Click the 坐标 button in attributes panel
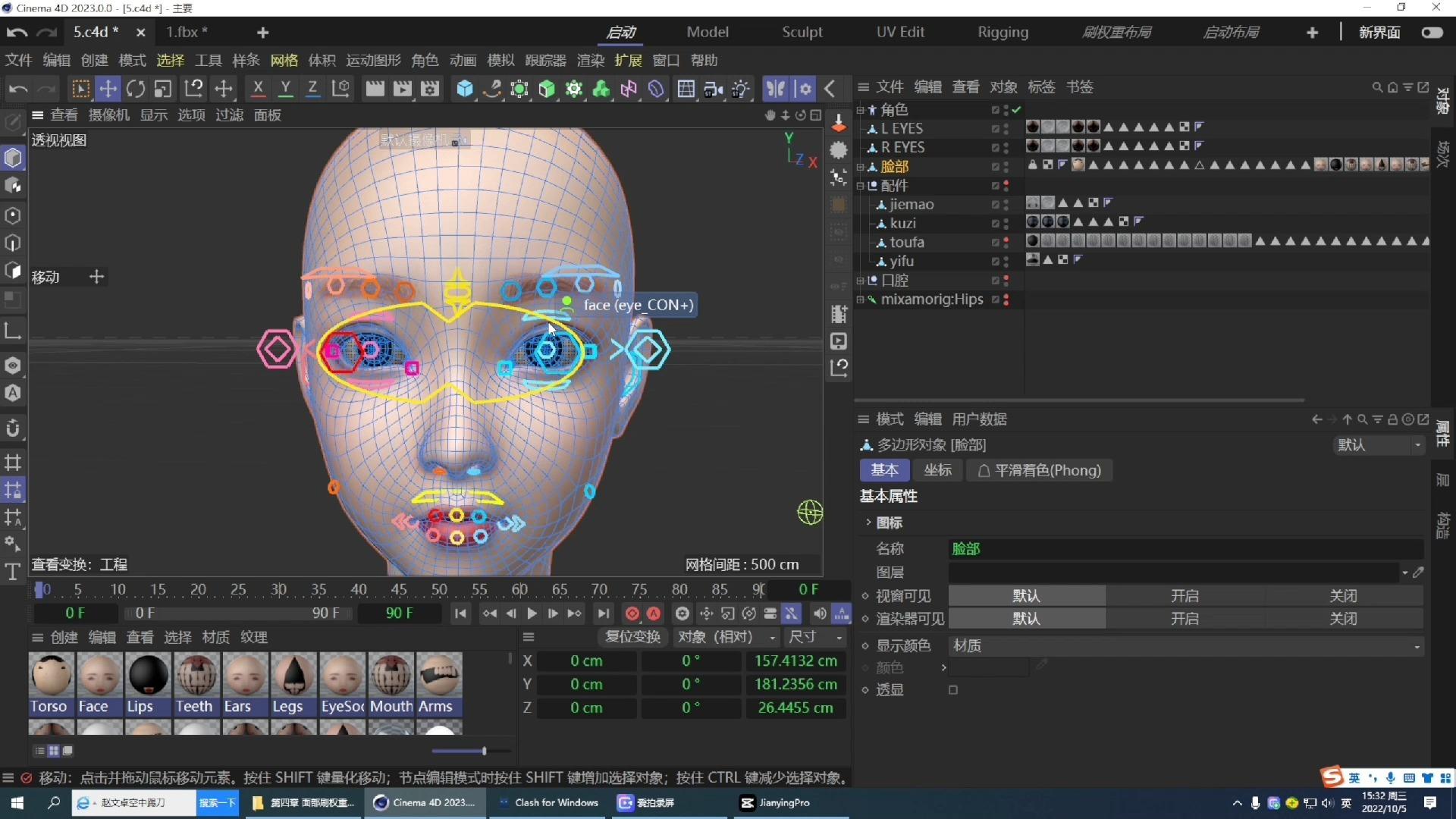This screenshot has height=819, width=1456. tap(937, 470)
